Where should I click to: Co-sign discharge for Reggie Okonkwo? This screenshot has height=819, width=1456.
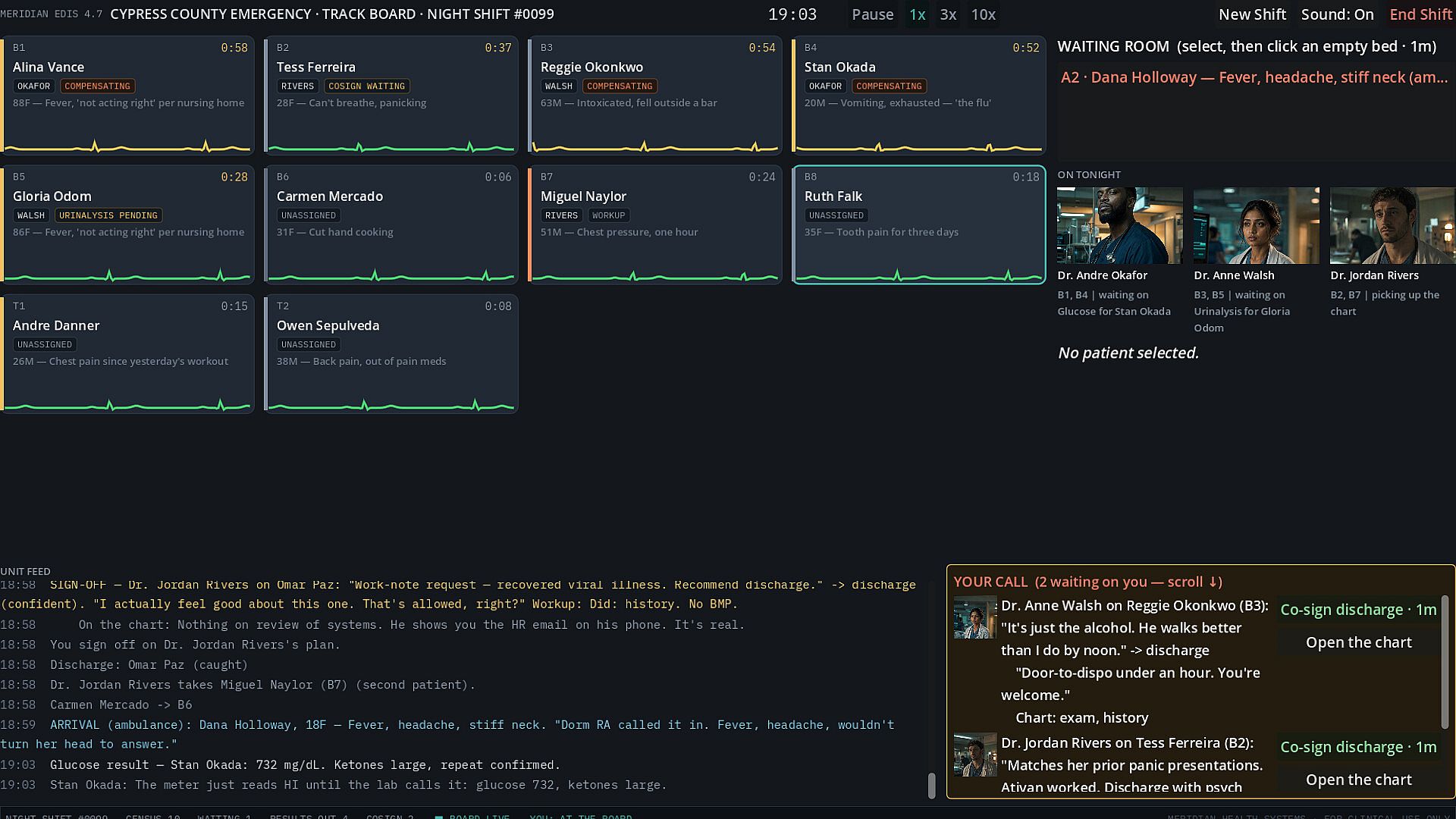pos(1358,610)
